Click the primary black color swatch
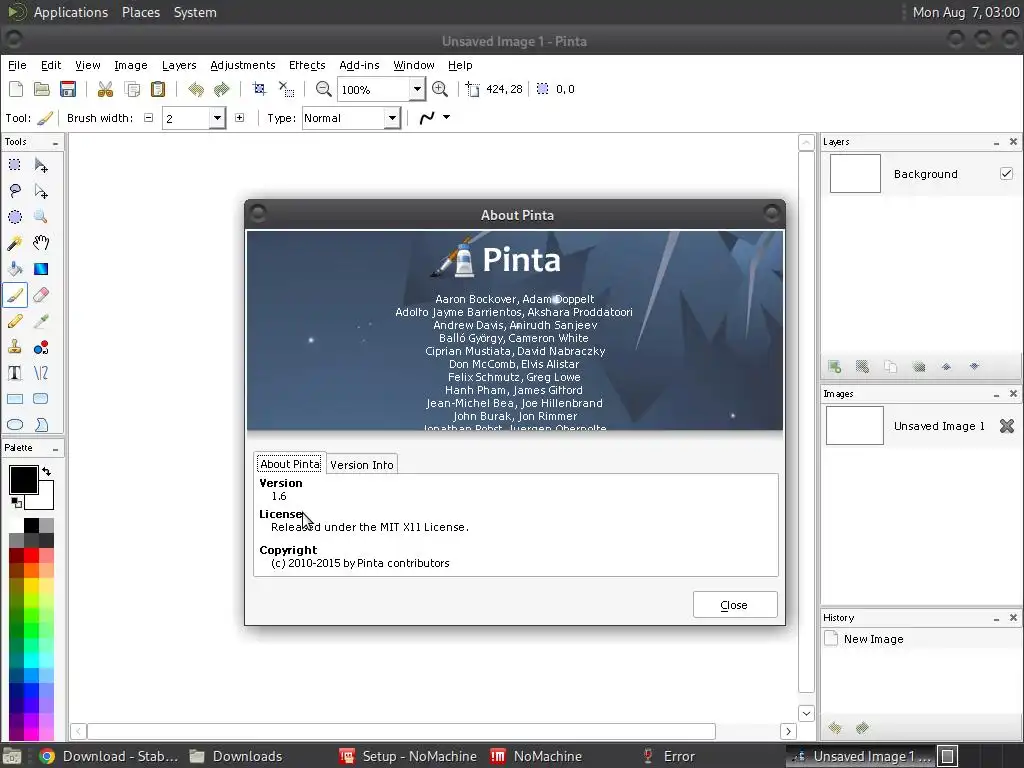 24,480
